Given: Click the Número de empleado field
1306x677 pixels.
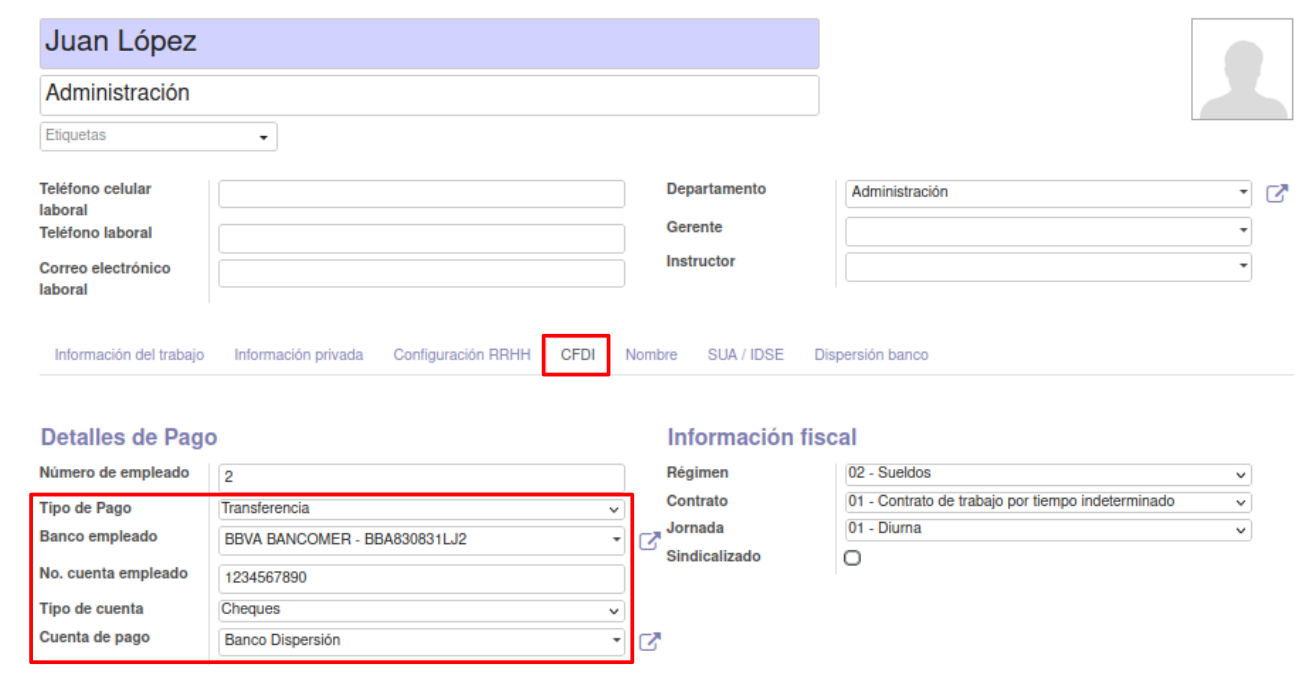Looking at the screenshot, I should click(421, 477).
